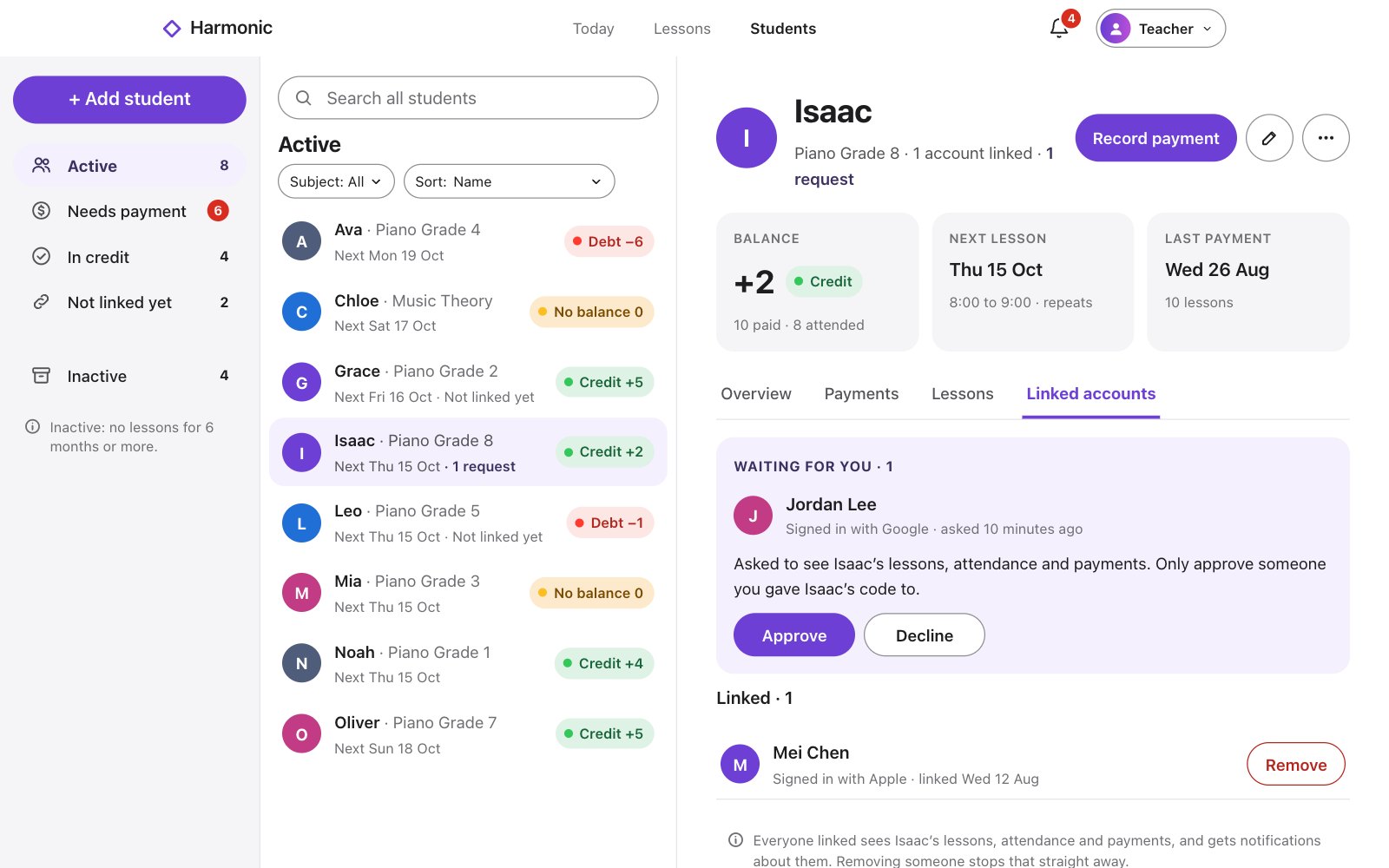The image size is (1389, 868).
Task: Click the Harmonic diamond logo icon
Action: [172, 29]
